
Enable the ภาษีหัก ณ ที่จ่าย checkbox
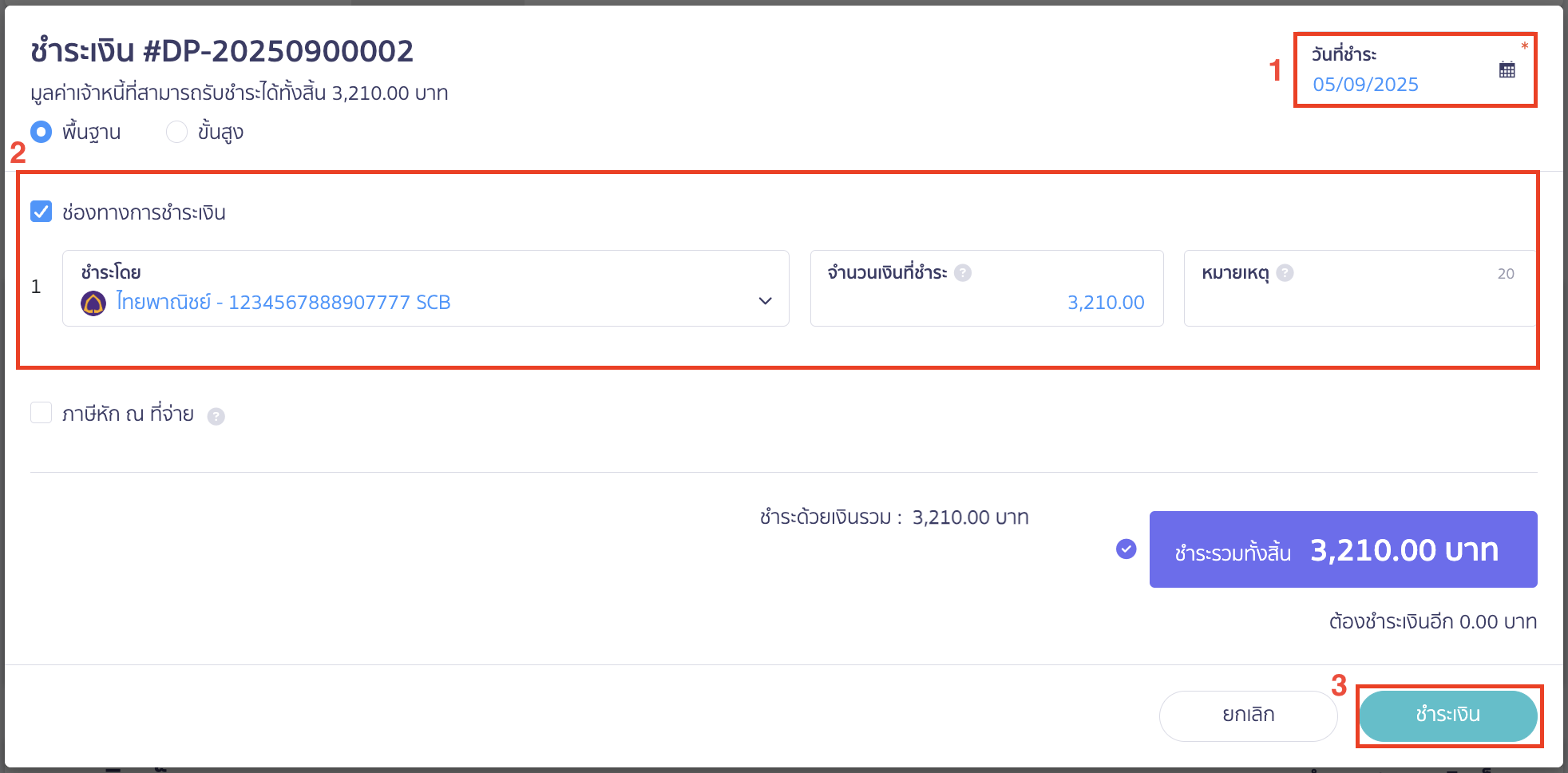pyautogui.click(x=42, y=413)
